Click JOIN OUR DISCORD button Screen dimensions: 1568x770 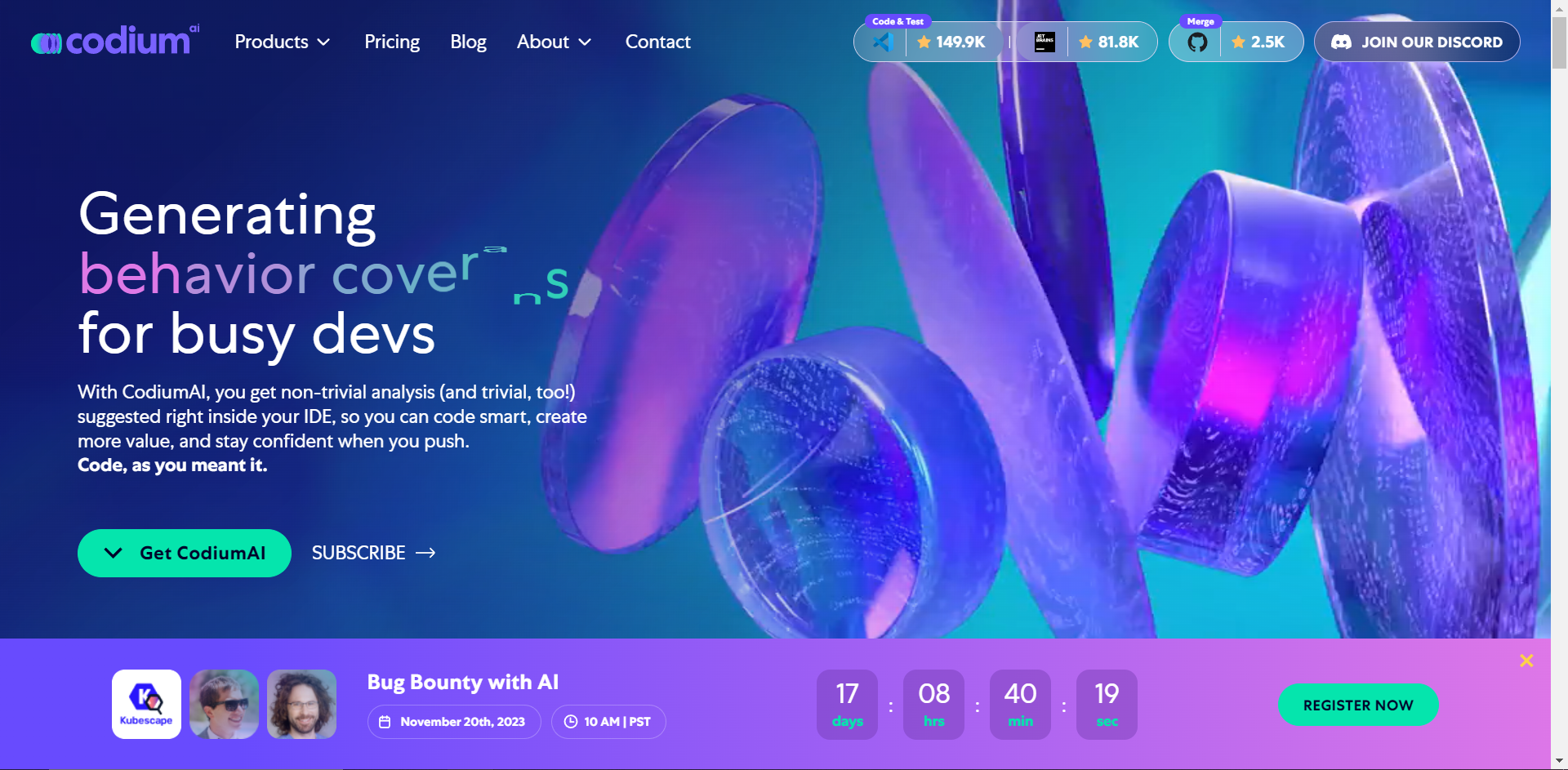coord(1417,42)
